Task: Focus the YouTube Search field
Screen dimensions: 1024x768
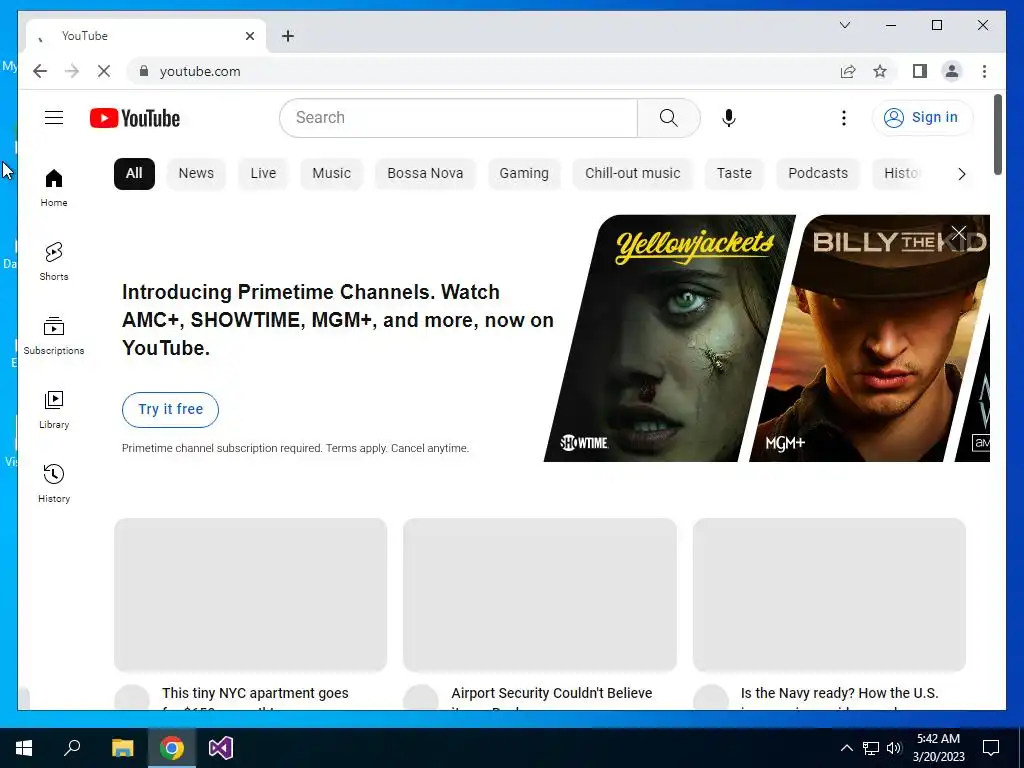Action: [x=458, y=118]
